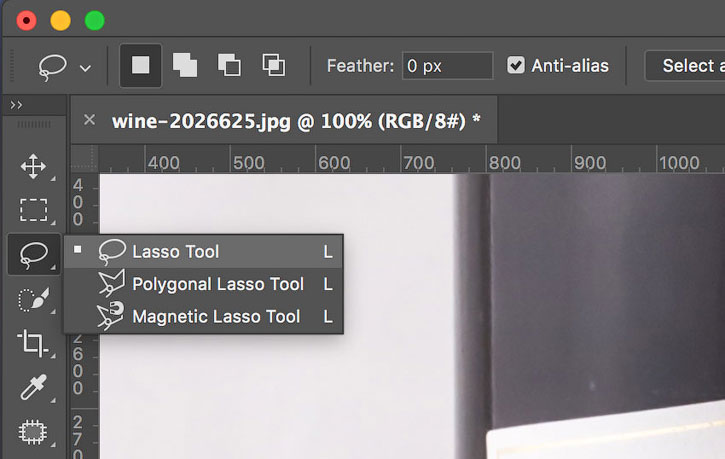Click the yellow minimize window button
Image resolution: width=725 pixels, height=459 pixels.
[61, 21]
